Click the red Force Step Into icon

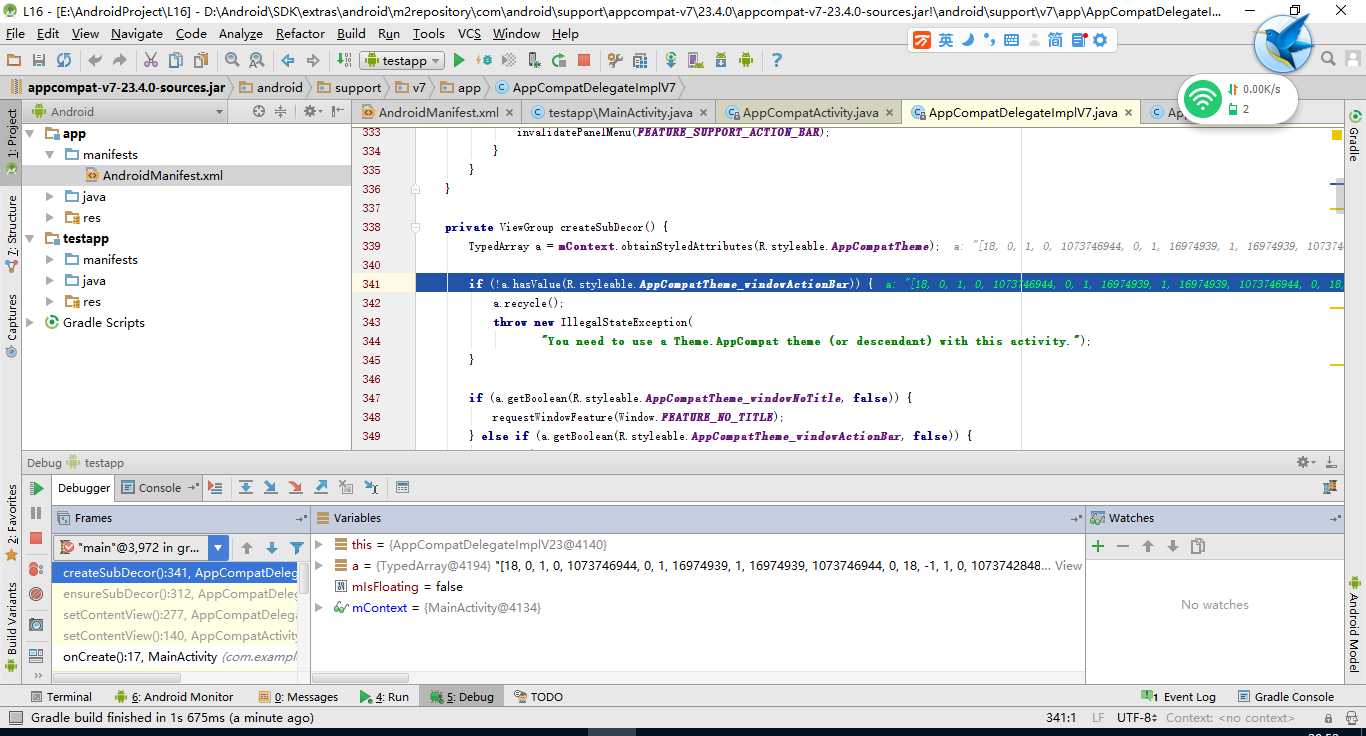coord(296,488)
